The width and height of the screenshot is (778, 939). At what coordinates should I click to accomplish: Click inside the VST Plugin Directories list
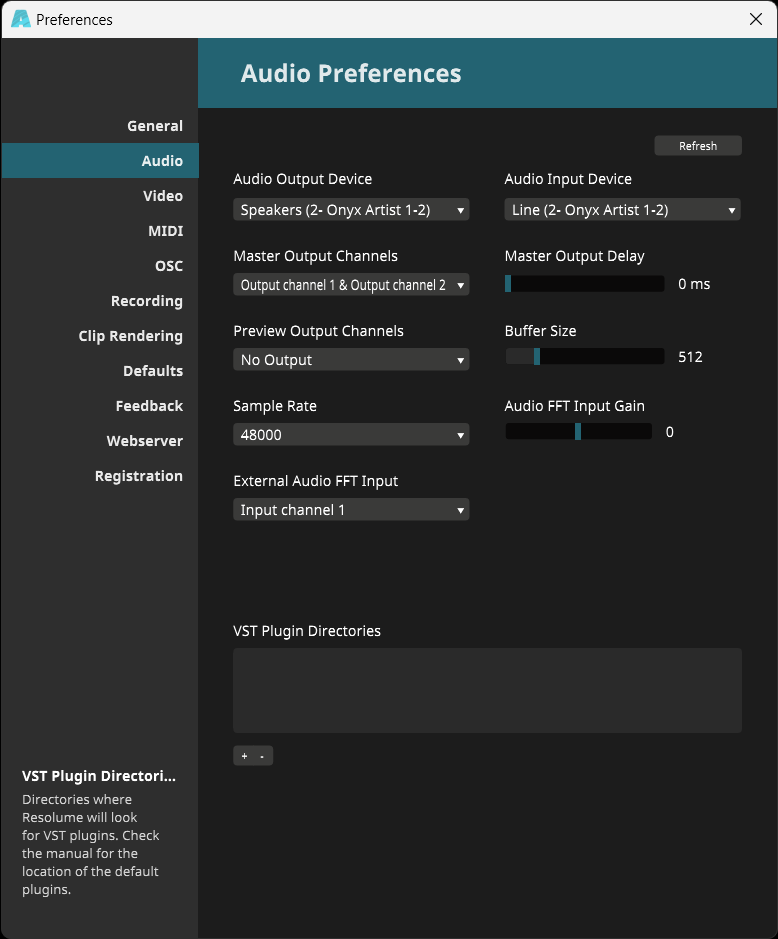tap(487, 690)
